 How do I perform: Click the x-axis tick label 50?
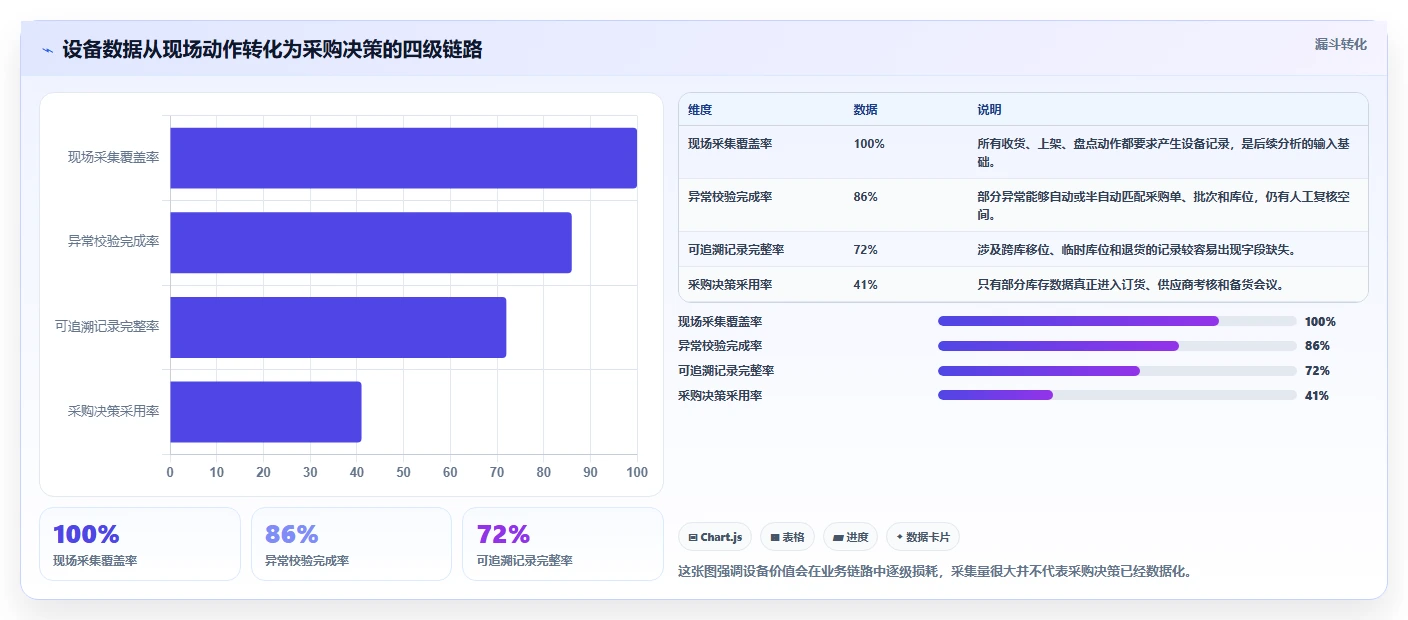click(x=403, y=472)
